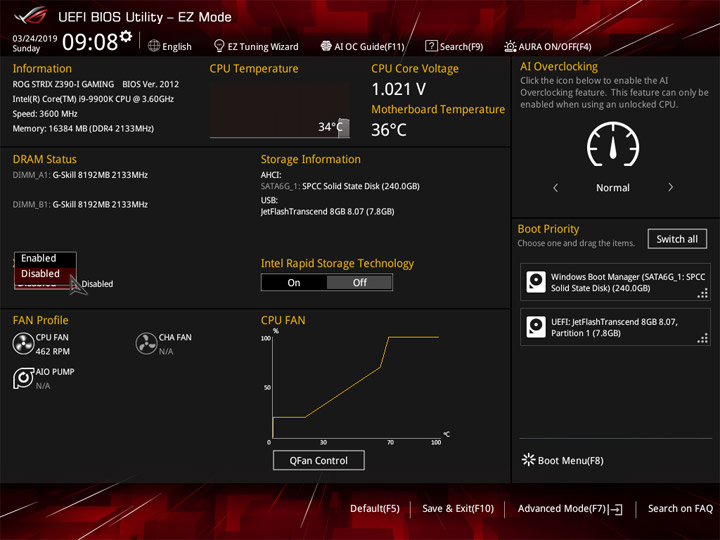Click JetFlashTranscend 8GB 8.07 USB entry
The height and width of the screenshot is (540, 720).
pyautogui.click(x=327, y=212)
